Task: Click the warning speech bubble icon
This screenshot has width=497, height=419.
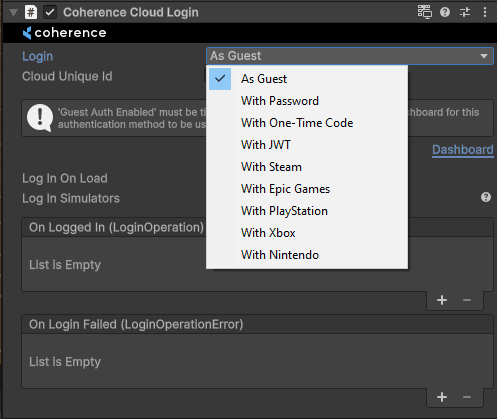Action: pos(40,118)
